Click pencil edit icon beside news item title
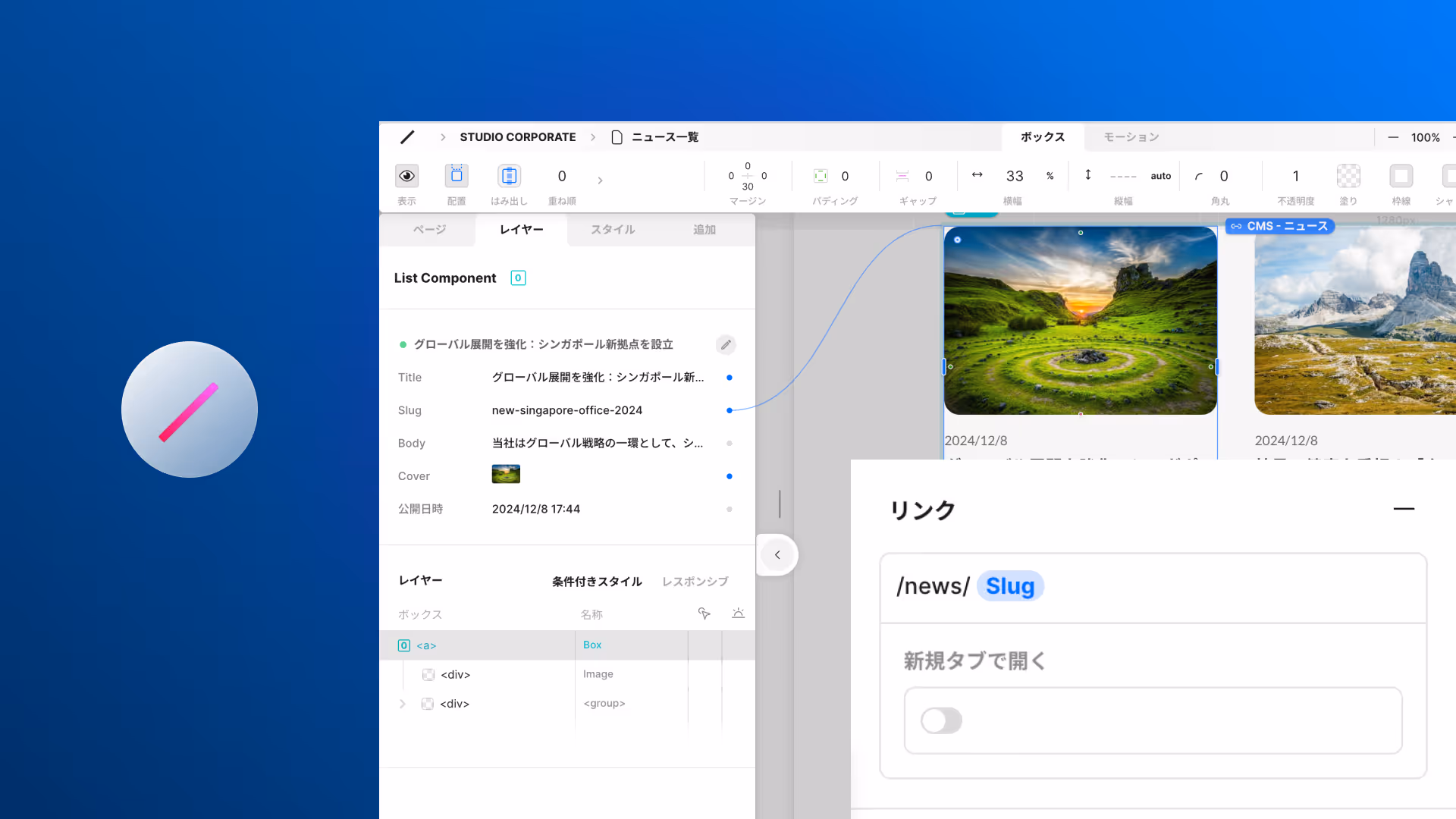1456x819 pixels. pos(726,345)
